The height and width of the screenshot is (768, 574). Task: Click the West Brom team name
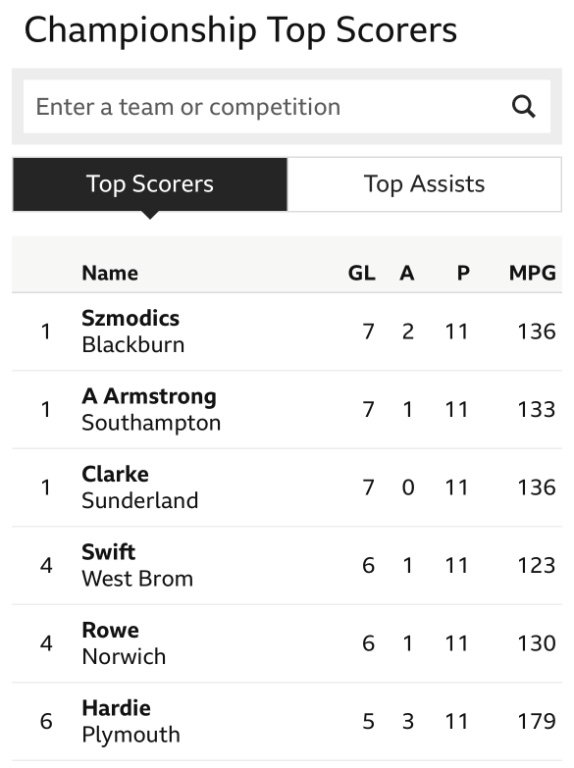point(138,578)
